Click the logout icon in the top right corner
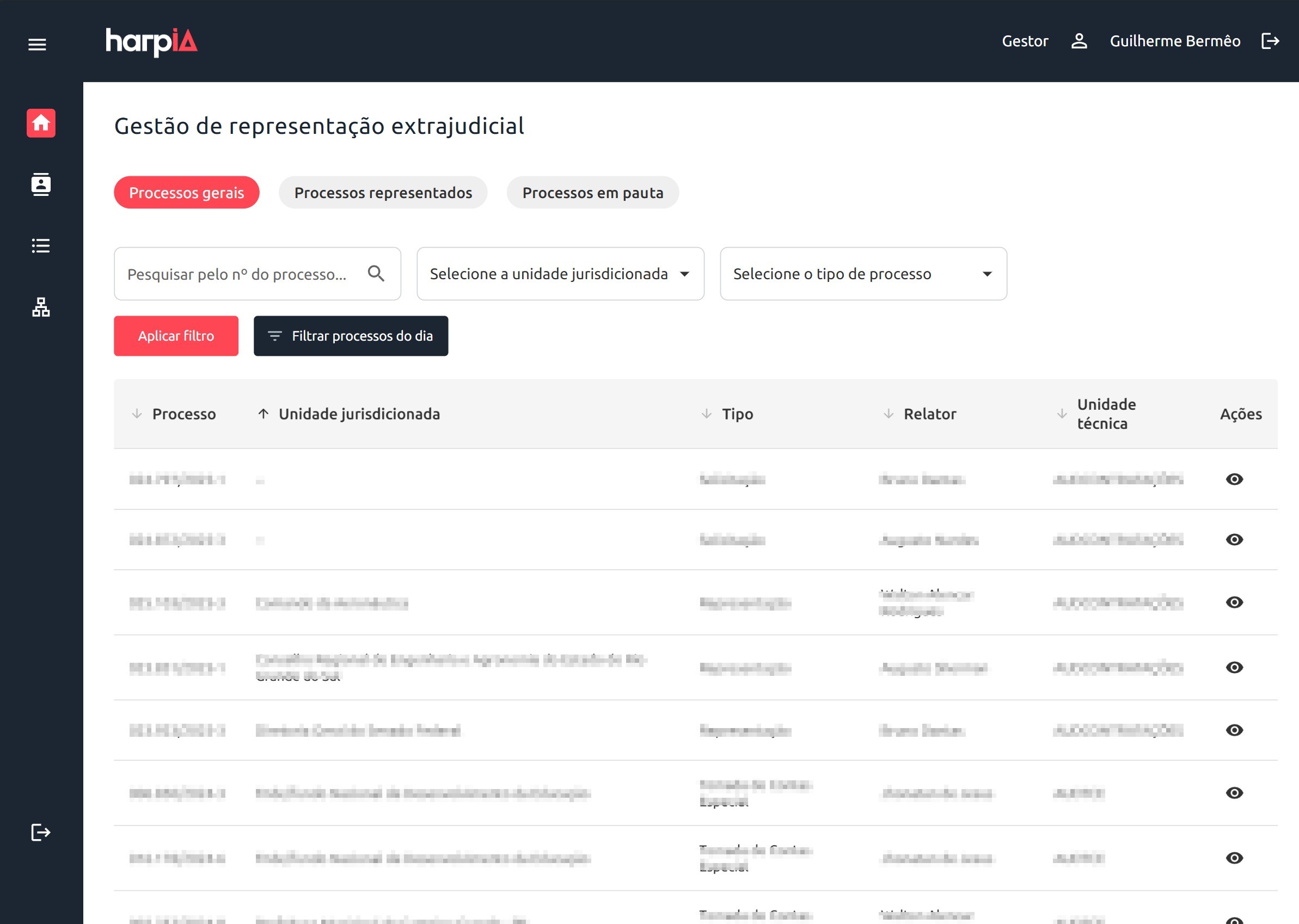 pyautogui.click(x=1271, y=41)
